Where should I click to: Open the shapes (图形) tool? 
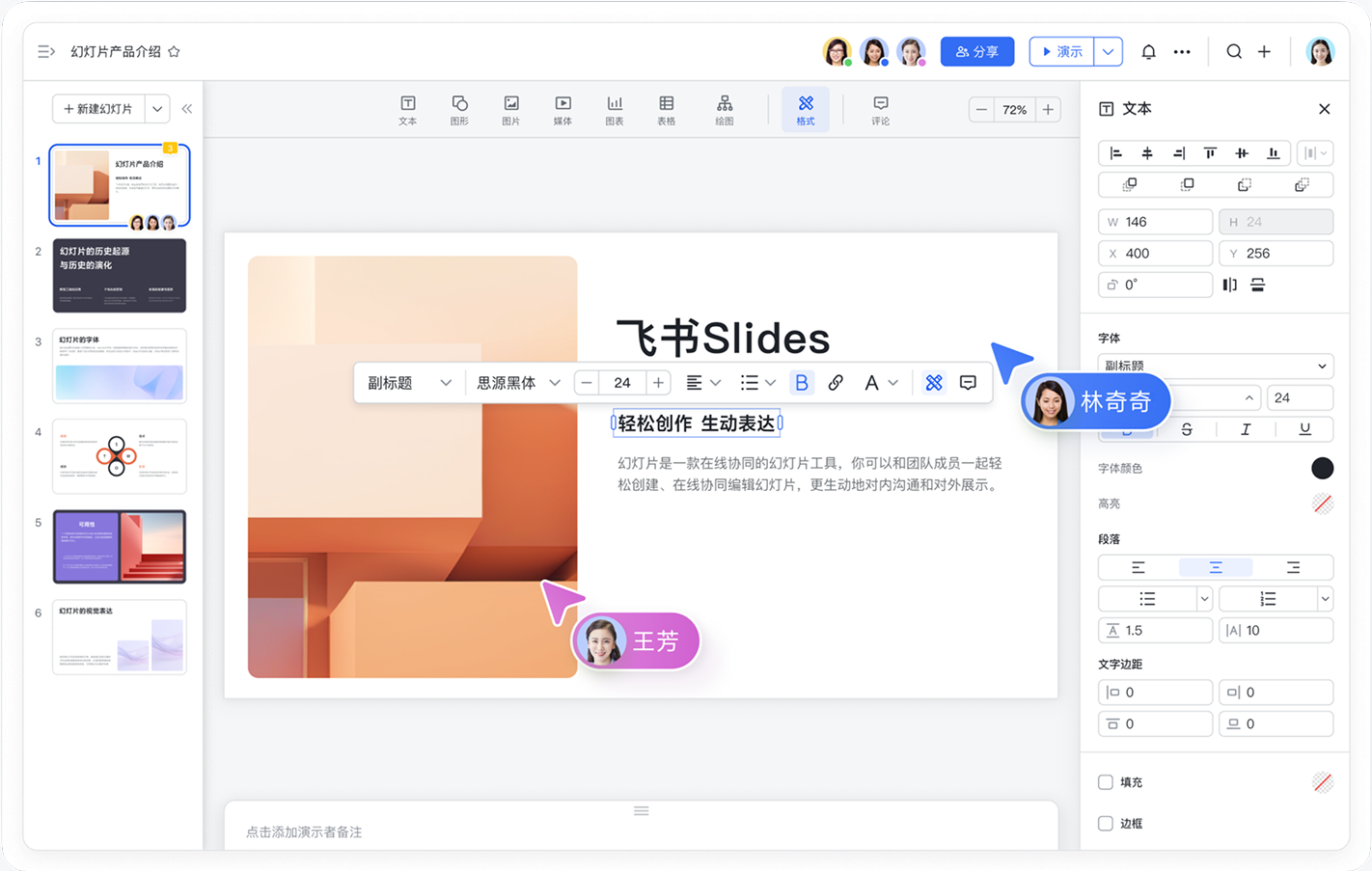coord(459,110)
